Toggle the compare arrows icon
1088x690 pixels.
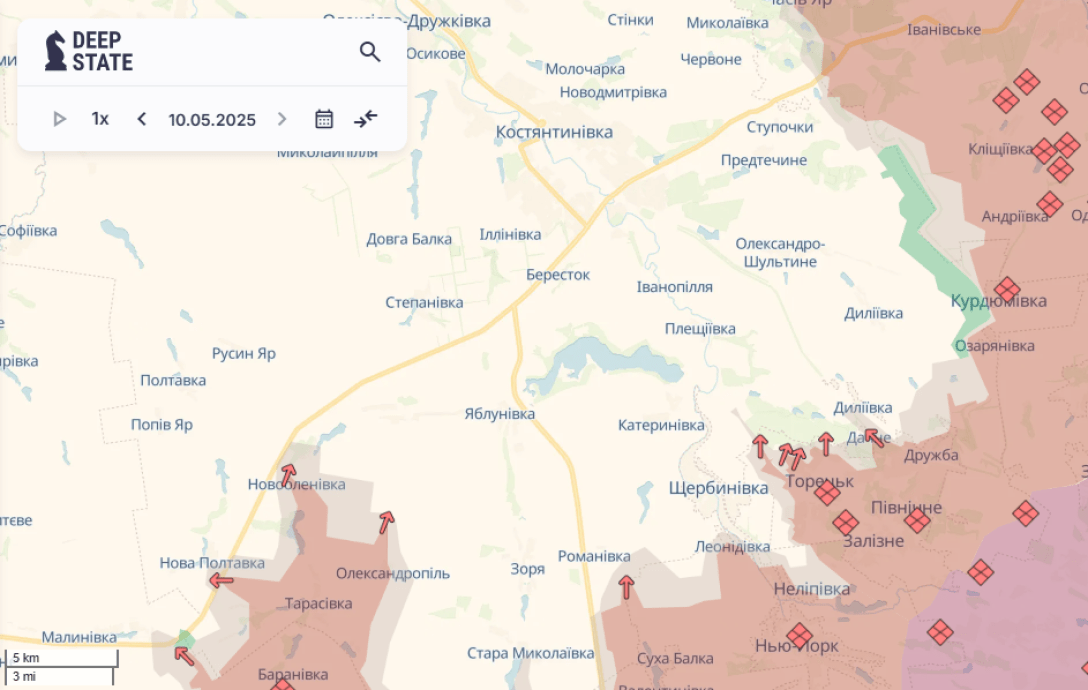pyautogui.click(x=366, y=119)
